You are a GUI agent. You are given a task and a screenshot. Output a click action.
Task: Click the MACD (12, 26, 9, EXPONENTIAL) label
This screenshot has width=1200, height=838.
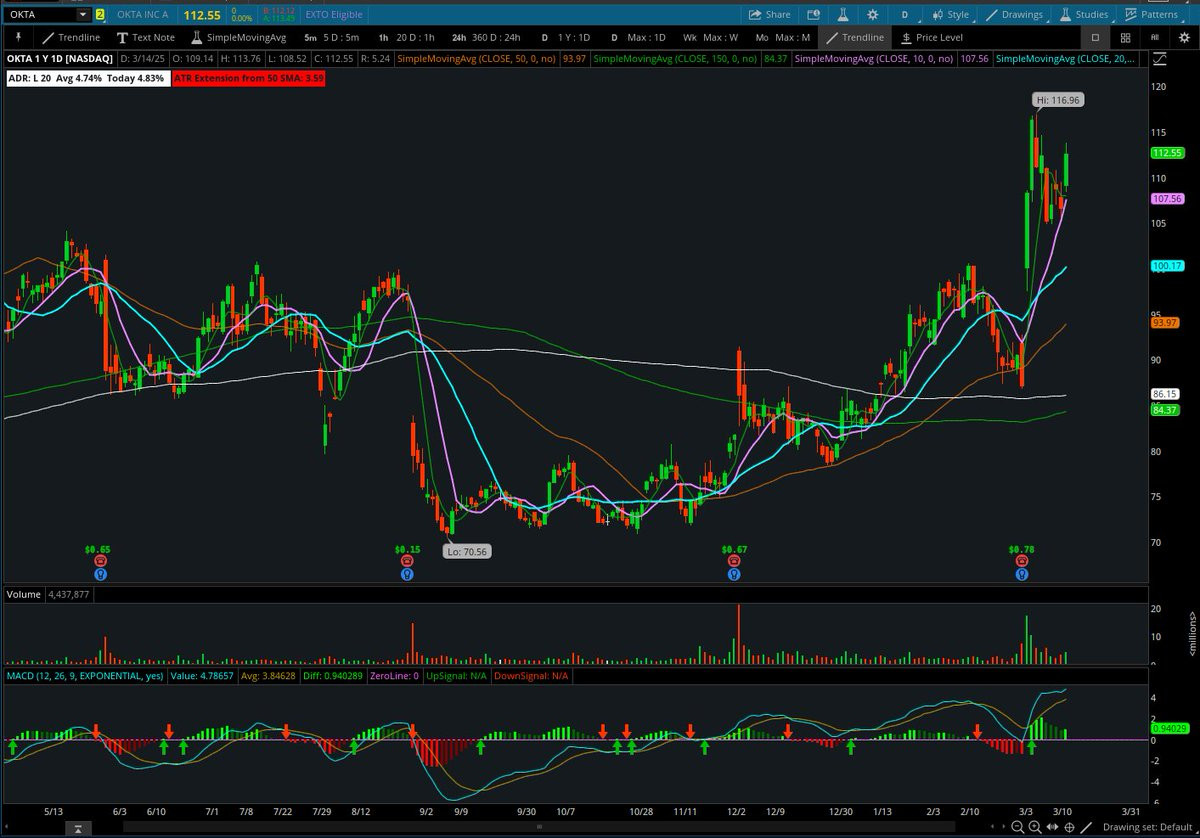[x=85, y=676]
